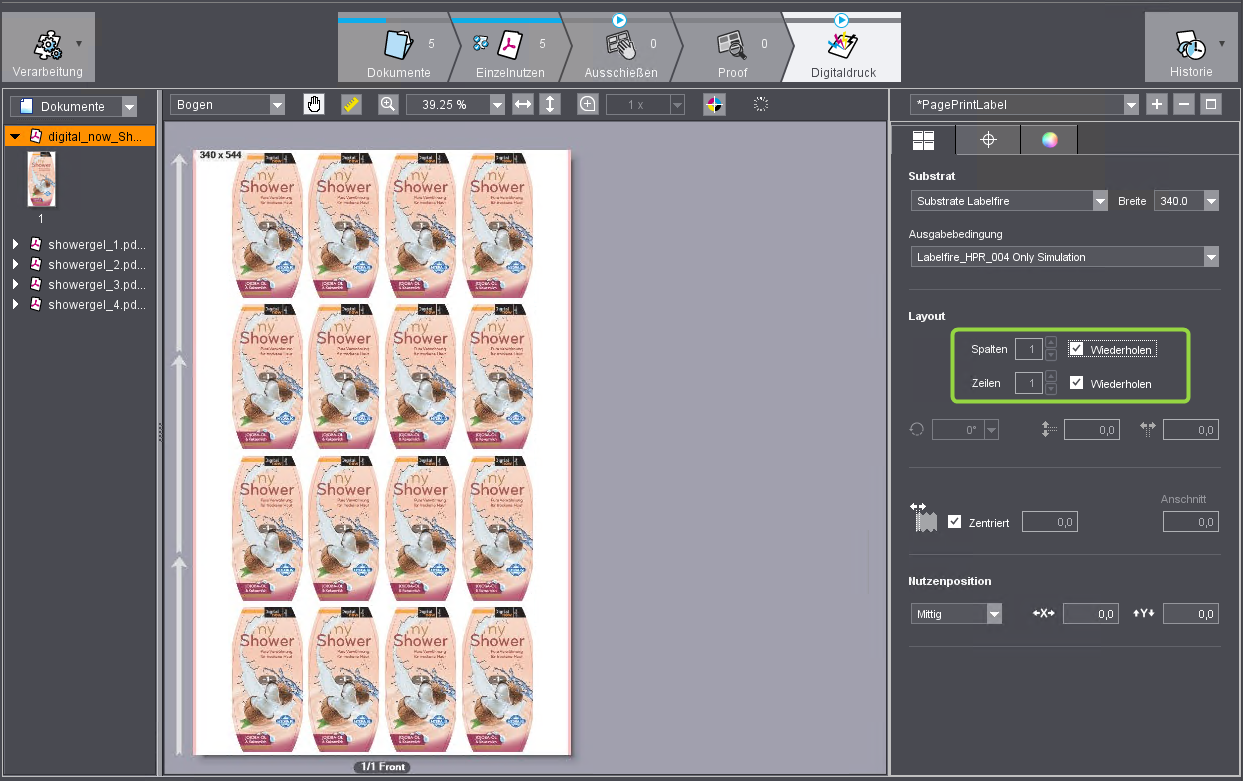Open the Bogen view dropdown
1243x781 pixels.
coord(277,103)
